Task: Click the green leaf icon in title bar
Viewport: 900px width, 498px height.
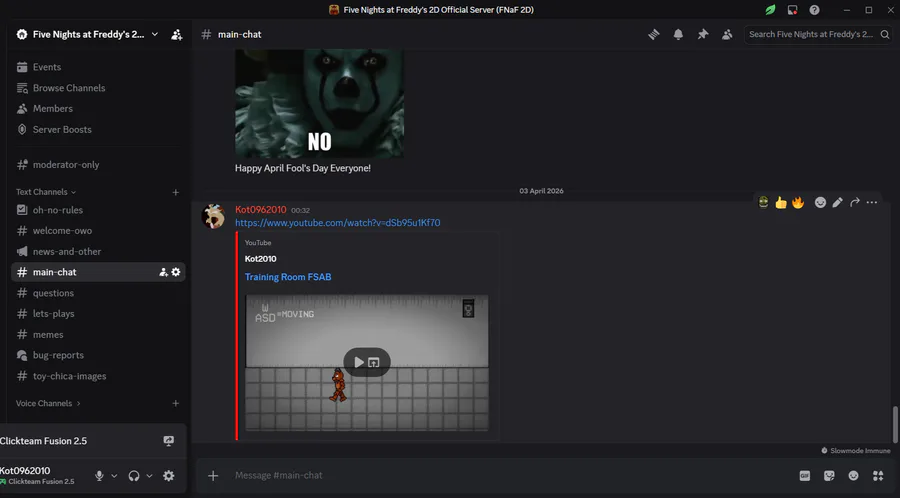Action: pos(770,10)
